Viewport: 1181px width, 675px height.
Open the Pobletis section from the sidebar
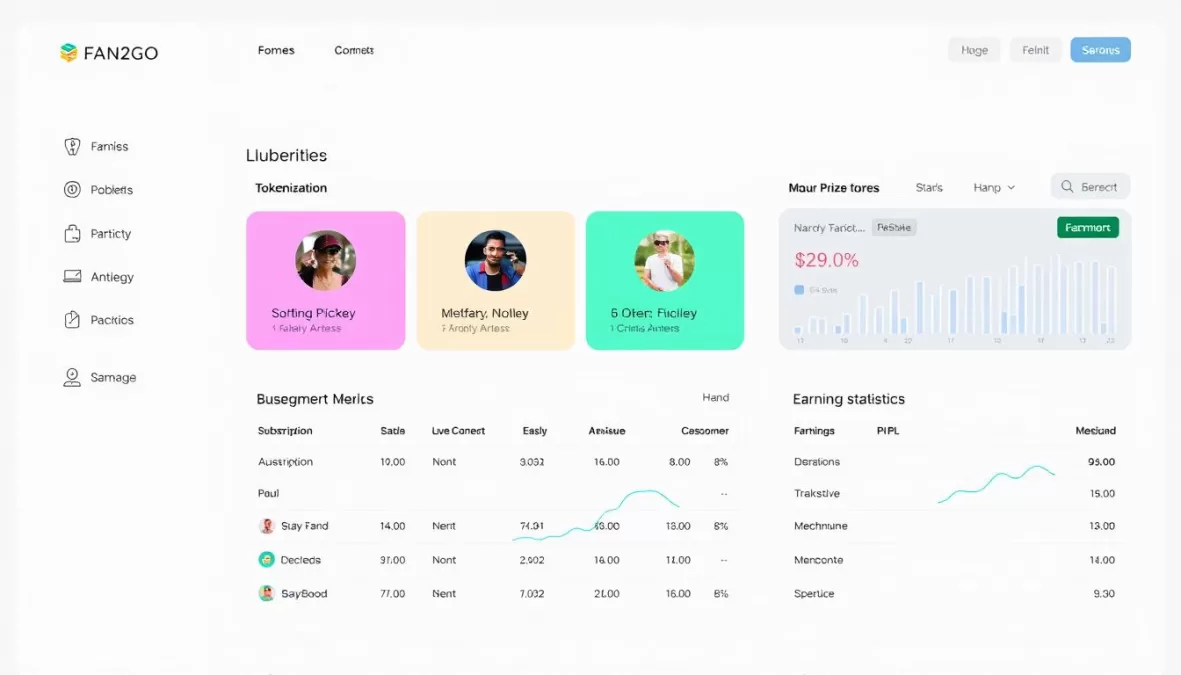[70, 189]
